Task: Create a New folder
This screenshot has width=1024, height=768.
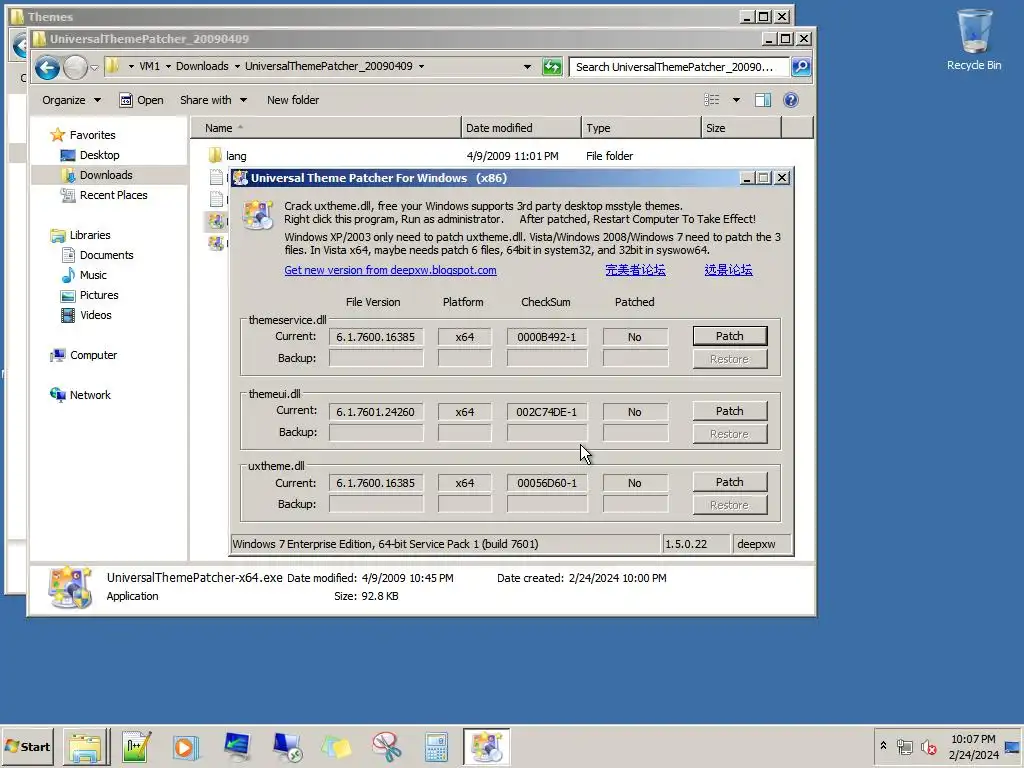Action: [293, 100]
